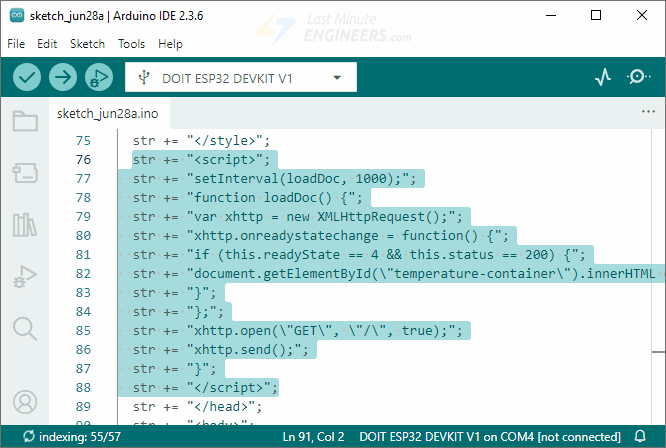Click line number 89 in the gutter
Viewport: 666px width, 448px height.
(83, 406)
